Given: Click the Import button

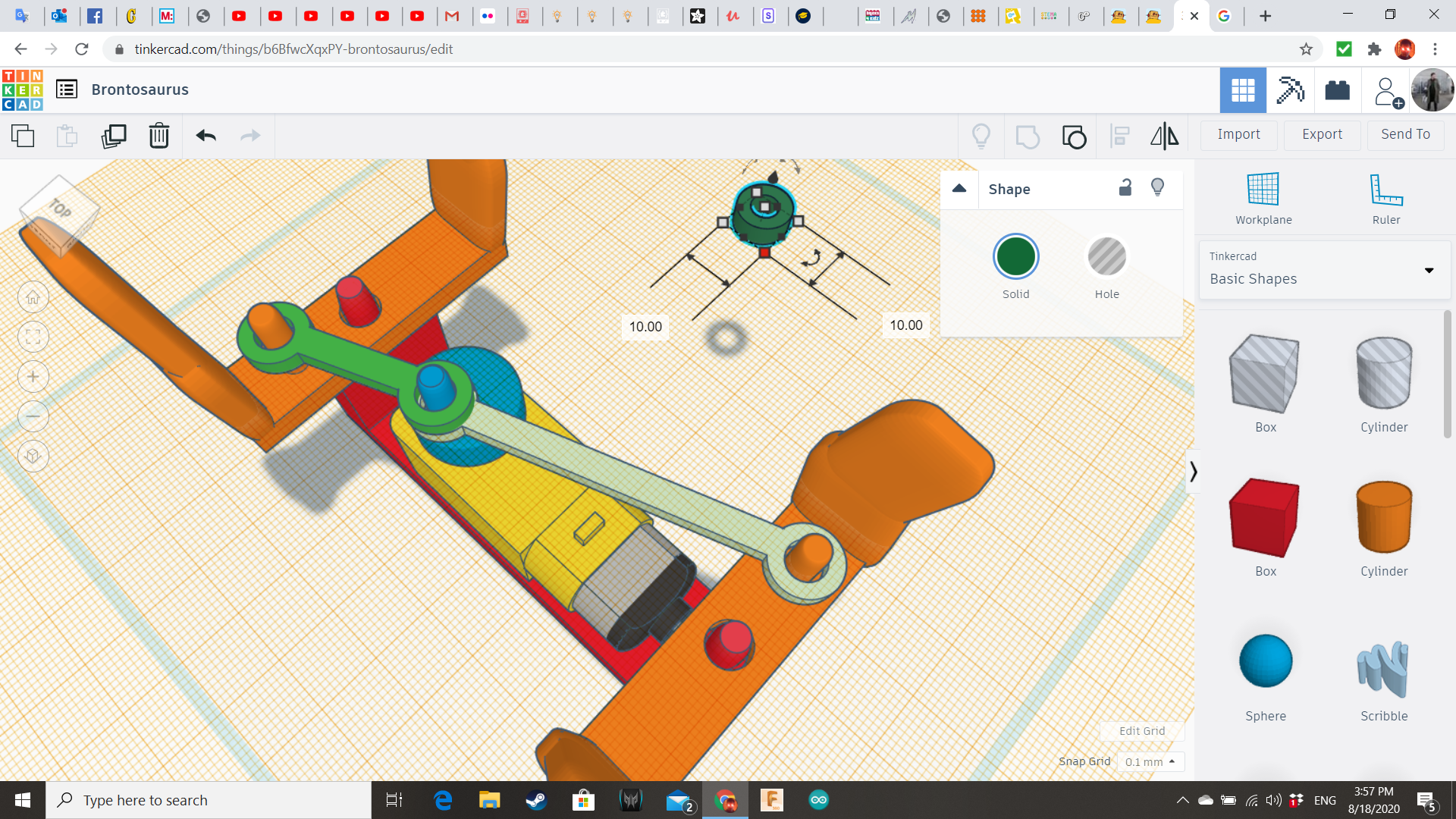Looking at the screenshot, I should tap(1238, 134).
